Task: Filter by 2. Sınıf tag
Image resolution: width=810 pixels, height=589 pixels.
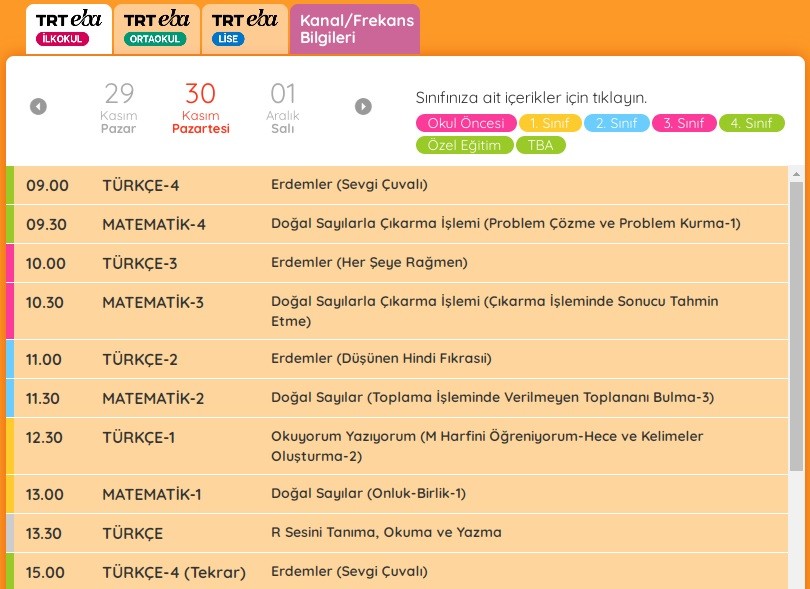Action: (616, 123)
